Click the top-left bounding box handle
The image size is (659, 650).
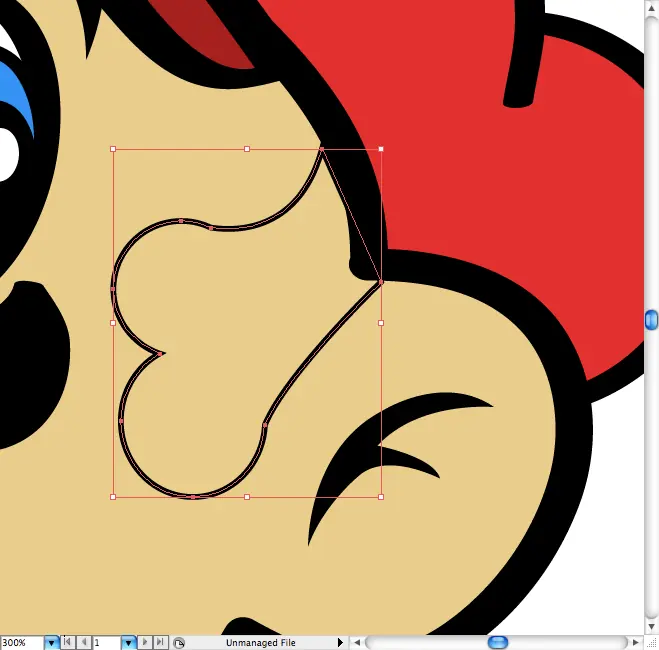click(x=113, y=149)
